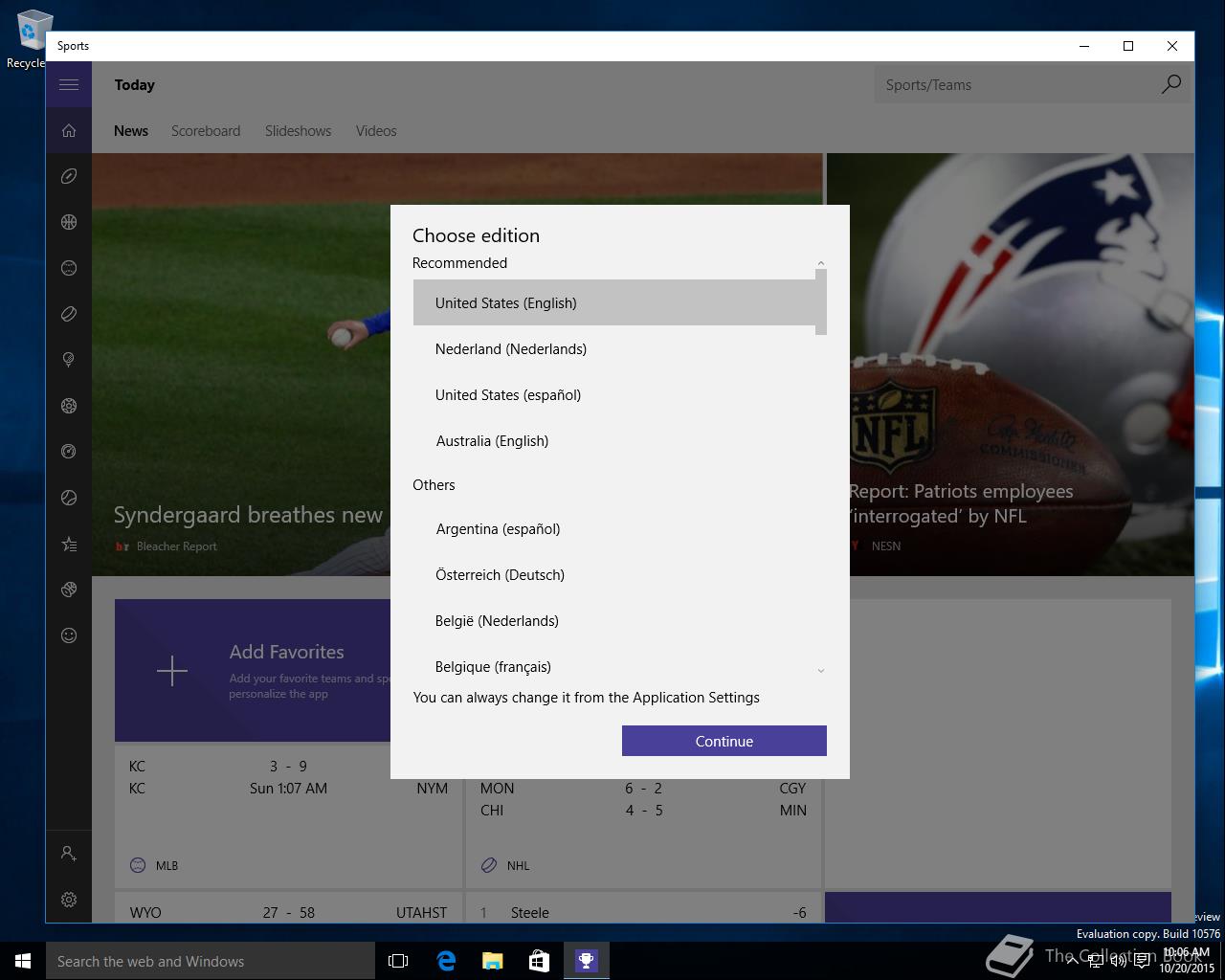1225x980 pixels.
Task: Click the Steele leaderboard row
Action: [643, 912]
